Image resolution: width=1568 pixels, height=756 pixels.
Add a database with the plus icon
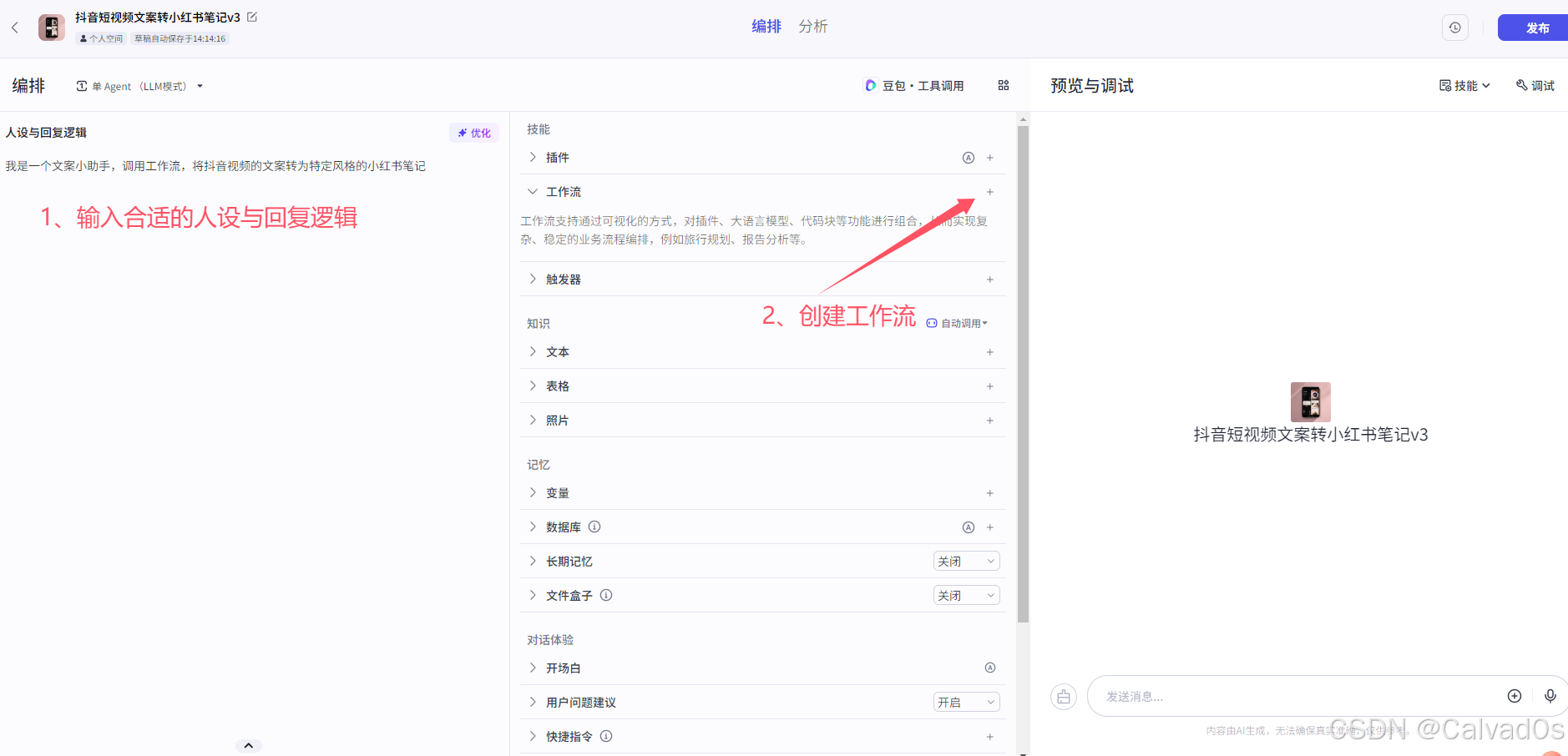[x=990, y=527]
